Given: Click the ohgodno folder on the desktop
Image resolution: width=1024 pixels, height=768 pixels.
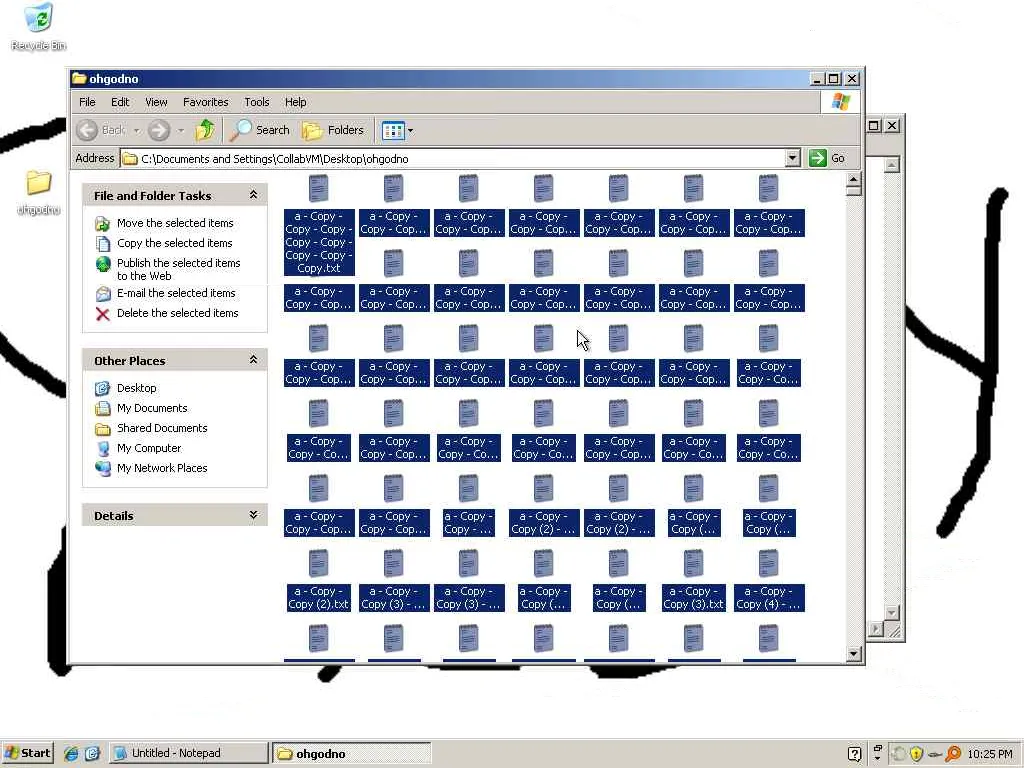Looking at the screenshot, I should coord(39,192).
